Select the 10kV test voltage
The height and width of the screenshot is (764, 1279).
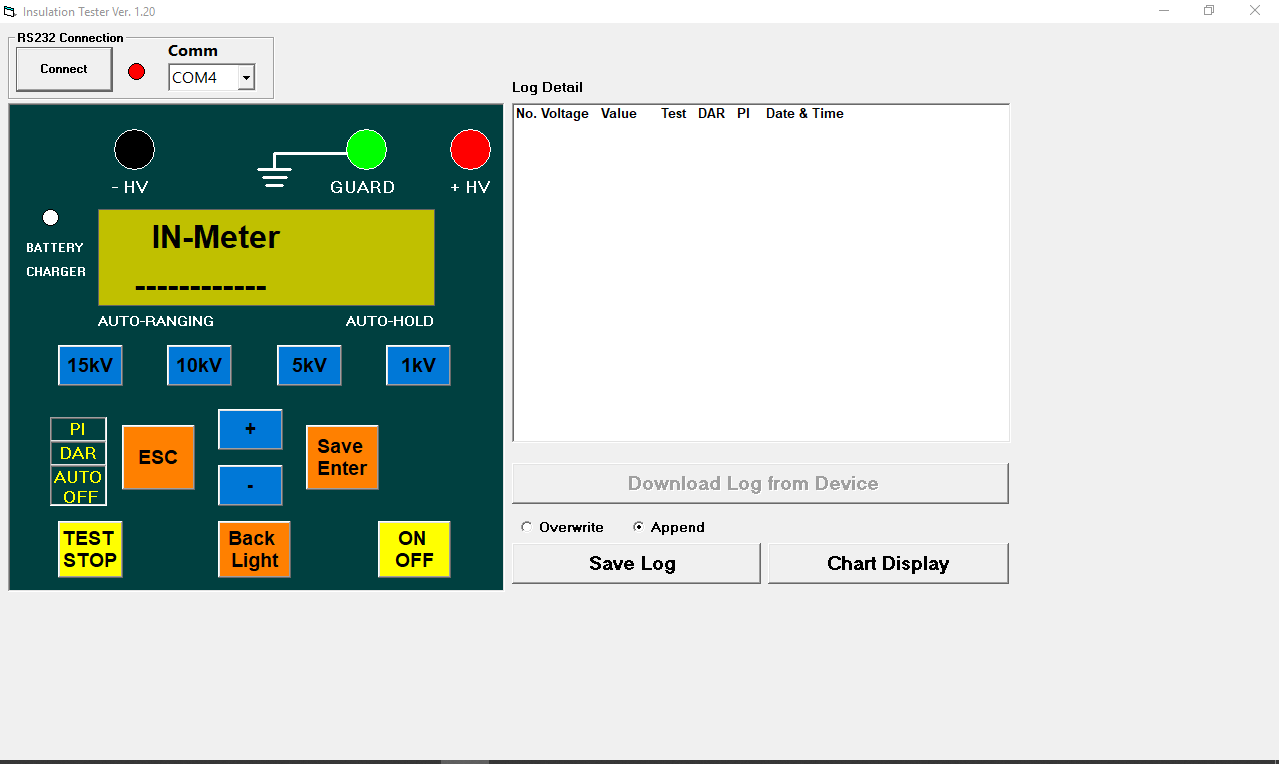pos(199,365)
